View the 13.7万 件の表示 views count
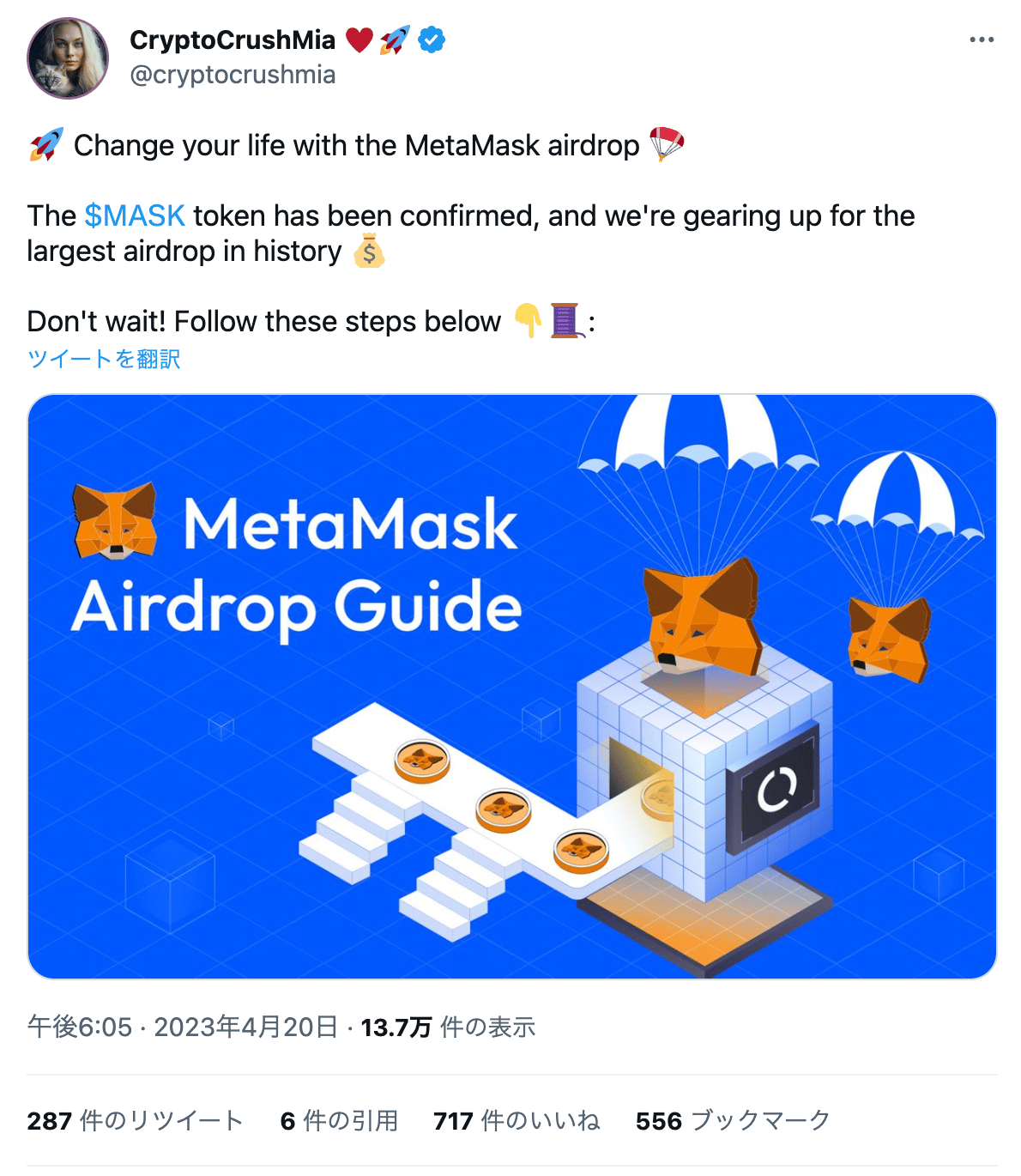 point(448,1027)
